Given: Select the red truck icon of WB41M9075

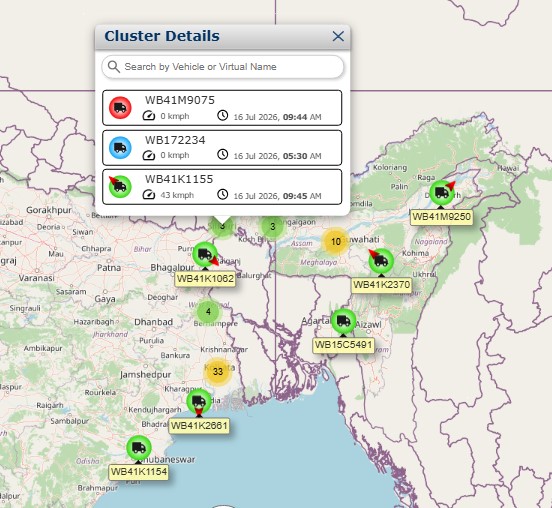Looking at the screenshot, I should tap(120, 107).
